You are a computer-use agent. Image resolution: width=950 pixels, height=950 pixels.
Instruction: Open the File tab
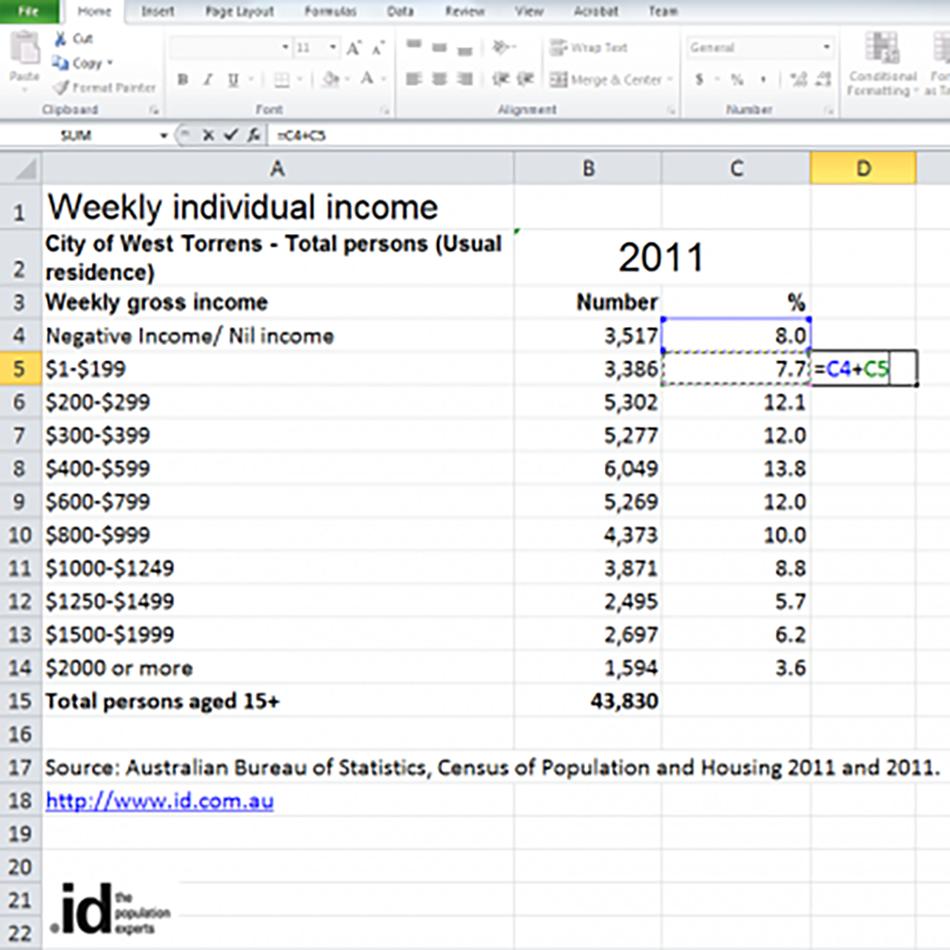tap(28, 12)
